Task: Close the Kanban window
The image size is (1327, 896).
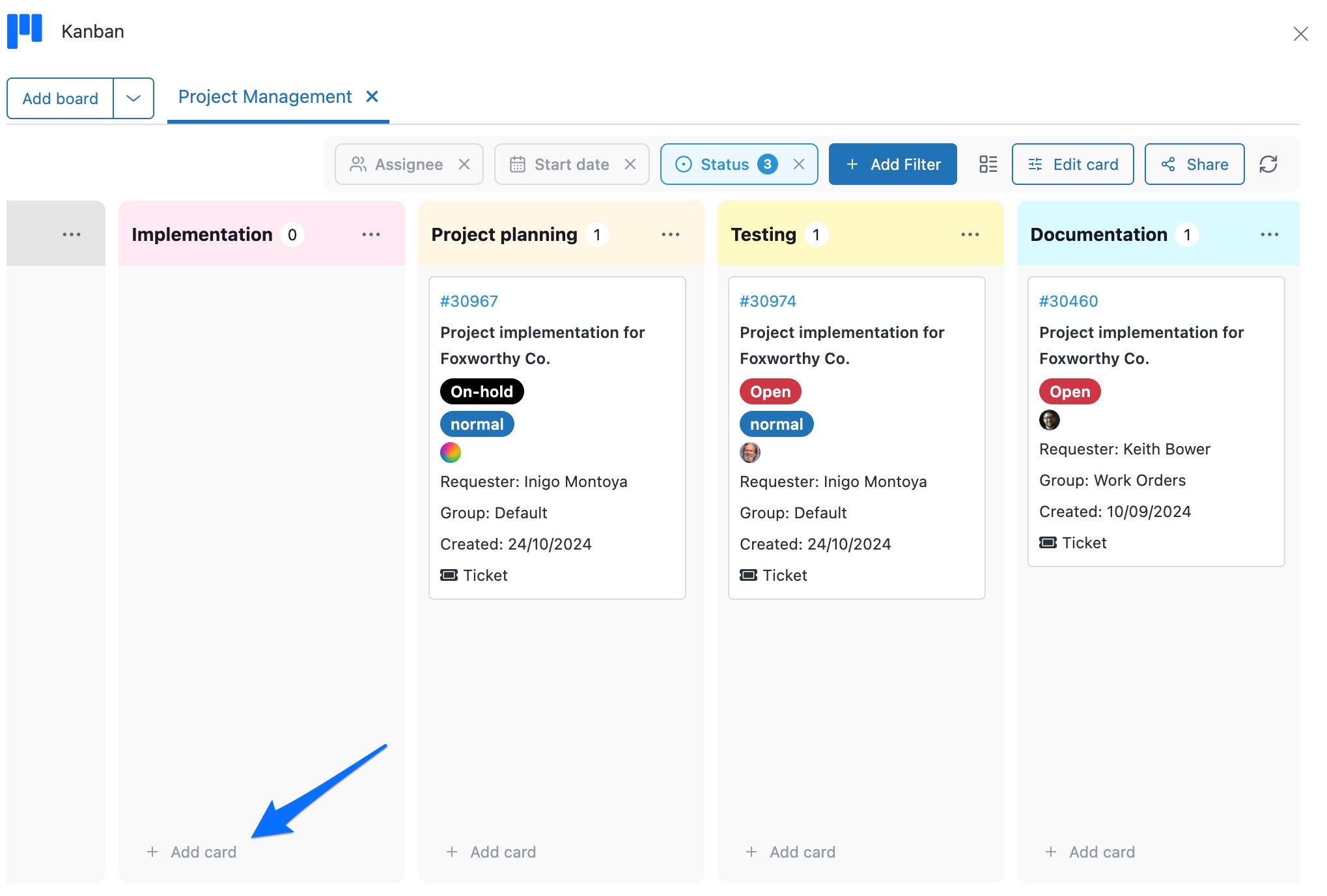Action: pyautogui.click(x=1300, y=34)
